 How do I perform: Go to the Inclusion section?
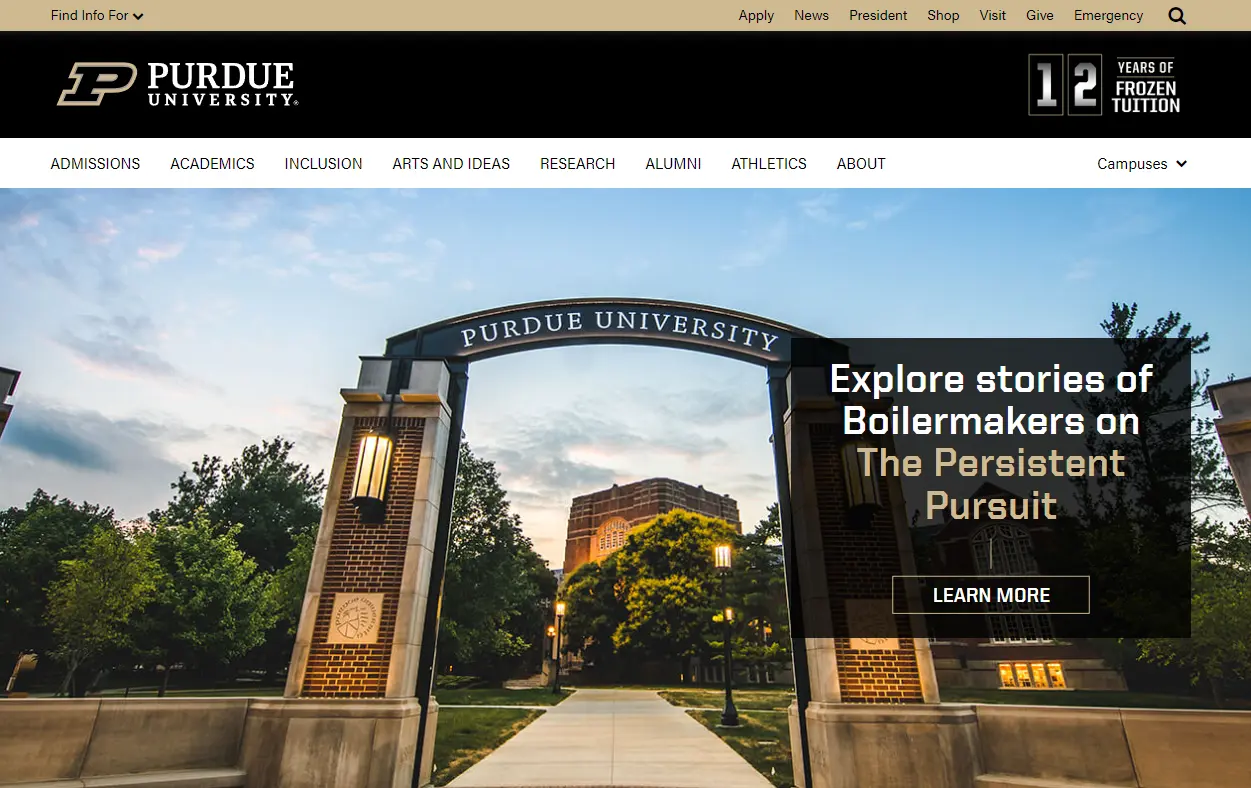tap(323, 164)
